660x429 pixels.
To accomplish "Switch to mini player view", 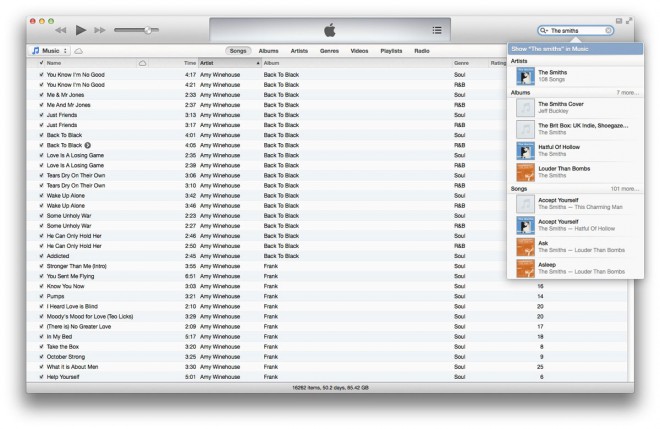I will [x=620, y=20].
